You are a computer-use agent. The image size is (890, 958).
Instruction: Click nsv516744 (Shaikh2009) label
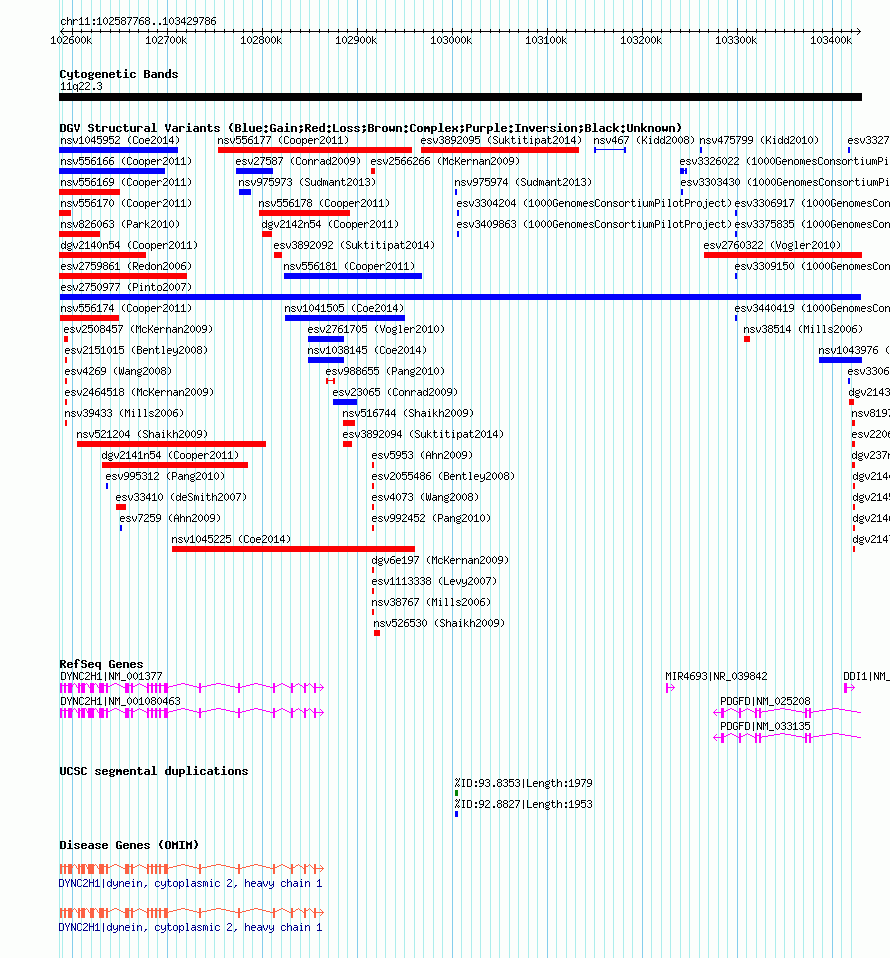click(x=407, y=413)
